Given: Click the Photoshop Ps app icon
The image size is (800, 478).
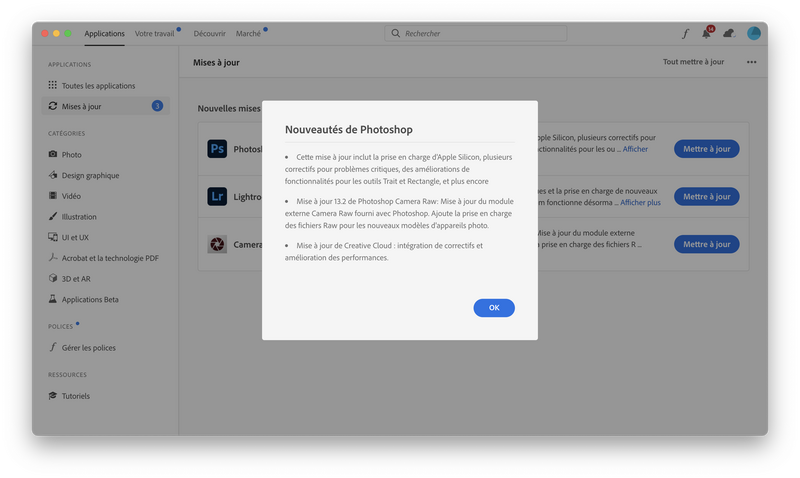Looking at the screenshot, I should 217,148.
